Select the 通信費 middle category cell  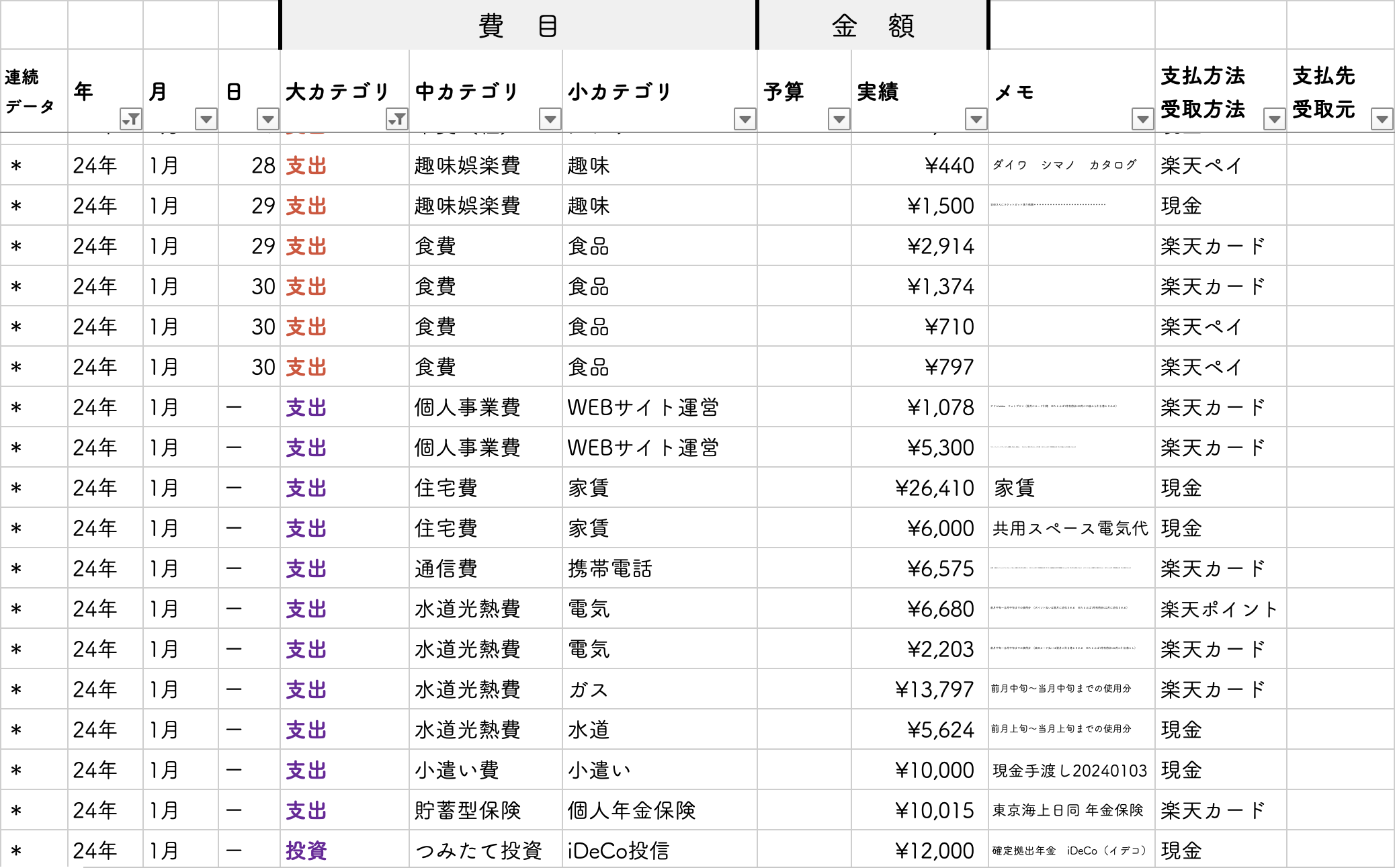pyautogui.click(x=486, y=568)
